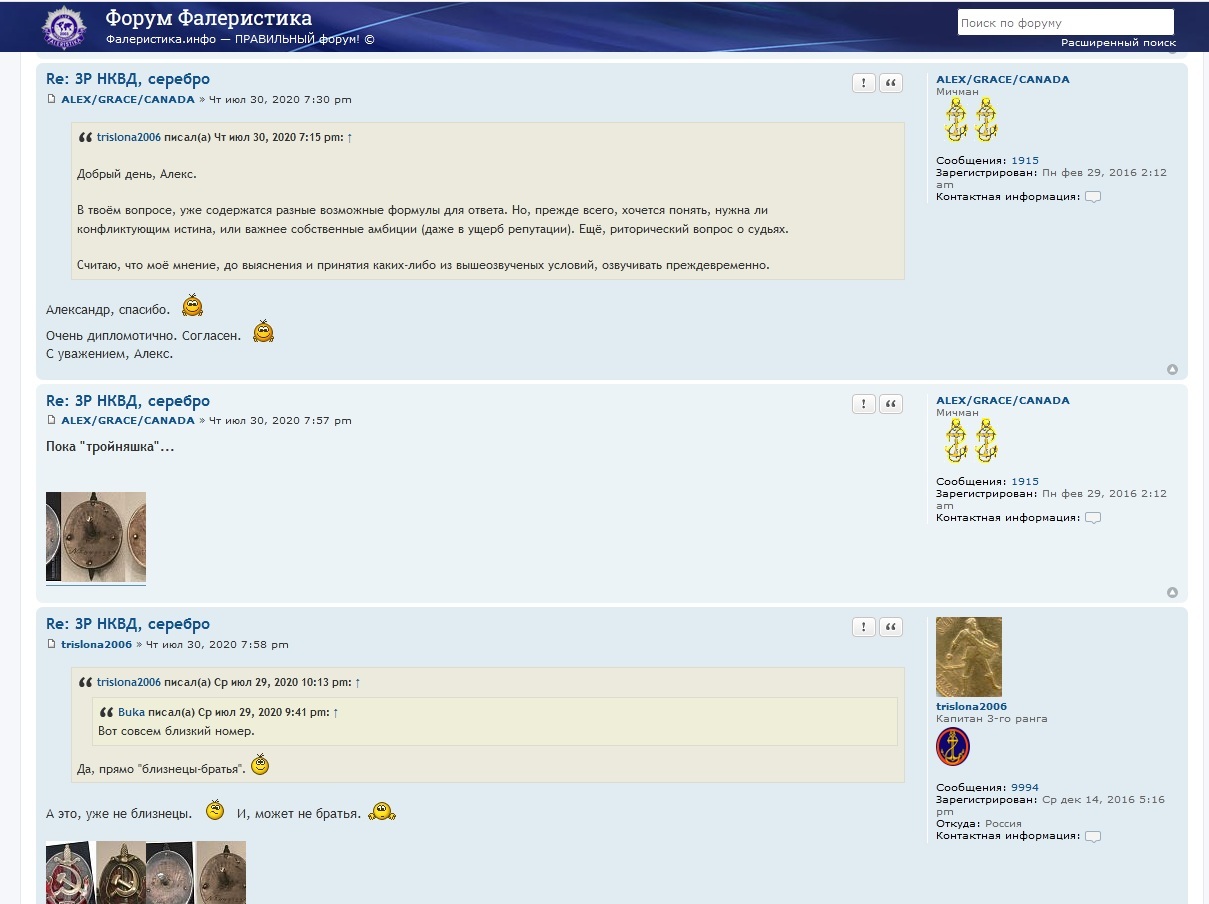View Buka's profile from nested quote

click(131, 712)
